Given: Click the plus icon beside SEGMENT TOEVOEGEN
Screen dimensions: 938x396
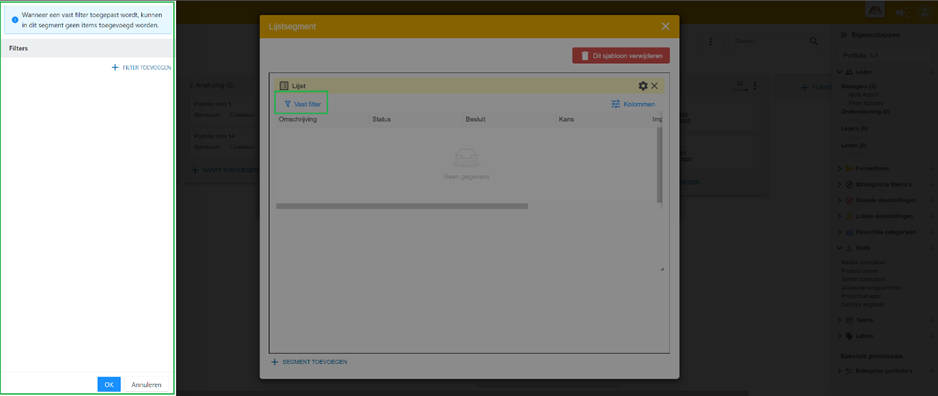Looking at the screenshot, I should [275, 362].
